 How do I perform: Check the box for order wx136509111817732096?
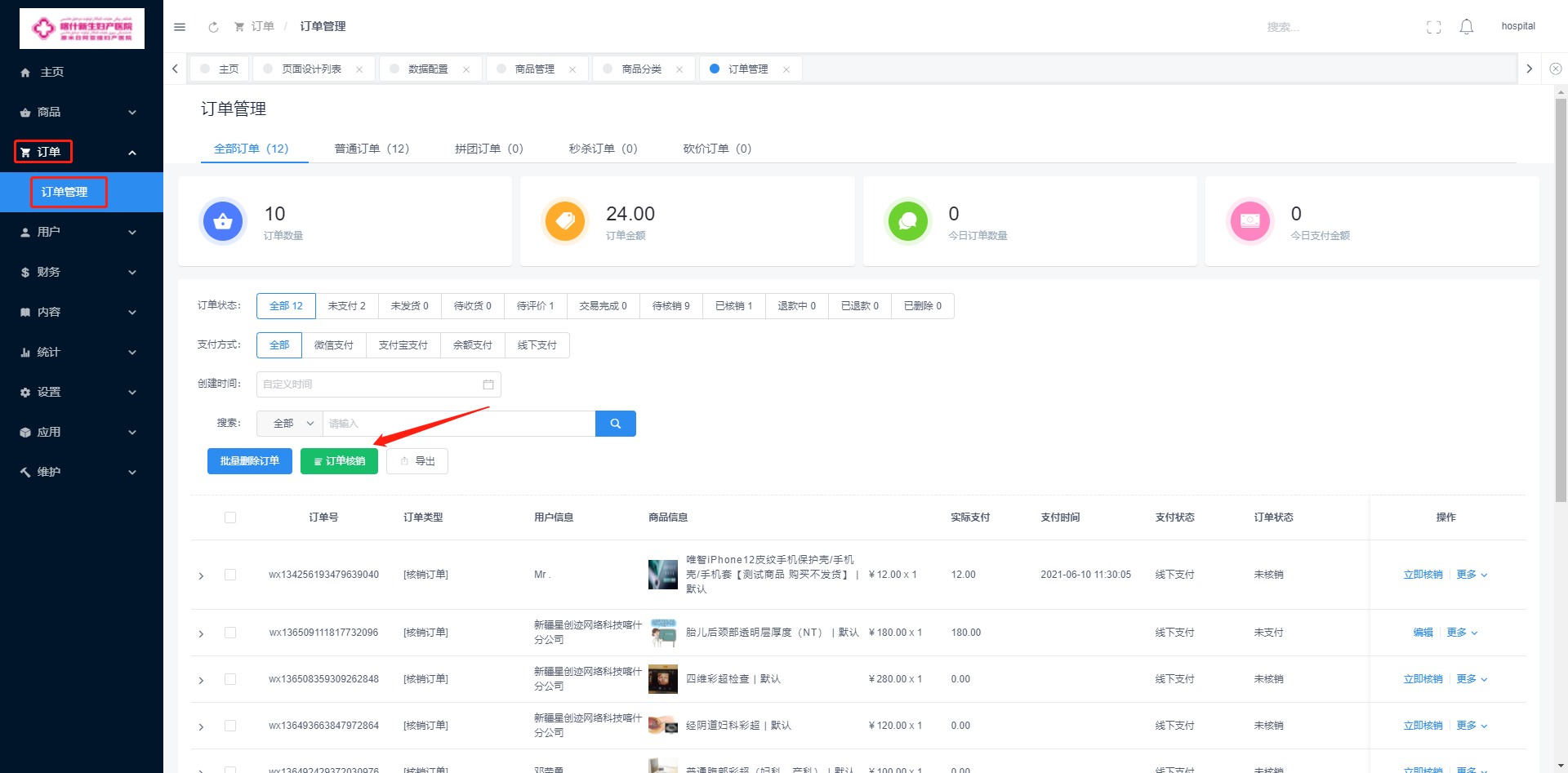point(230,633)
